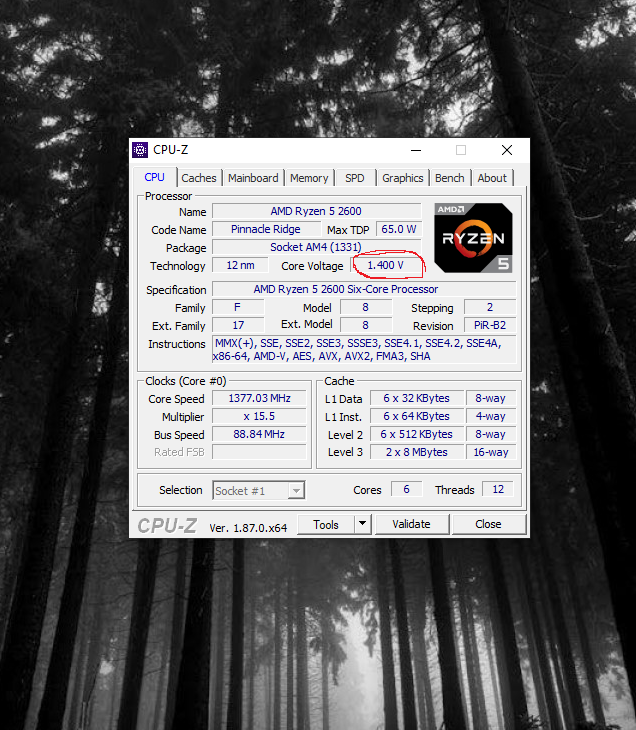Click the Close button at bottom
Image resolution: width=636 pixels, height=730 pixels.
pyautogui.click(x=488, y=524)
